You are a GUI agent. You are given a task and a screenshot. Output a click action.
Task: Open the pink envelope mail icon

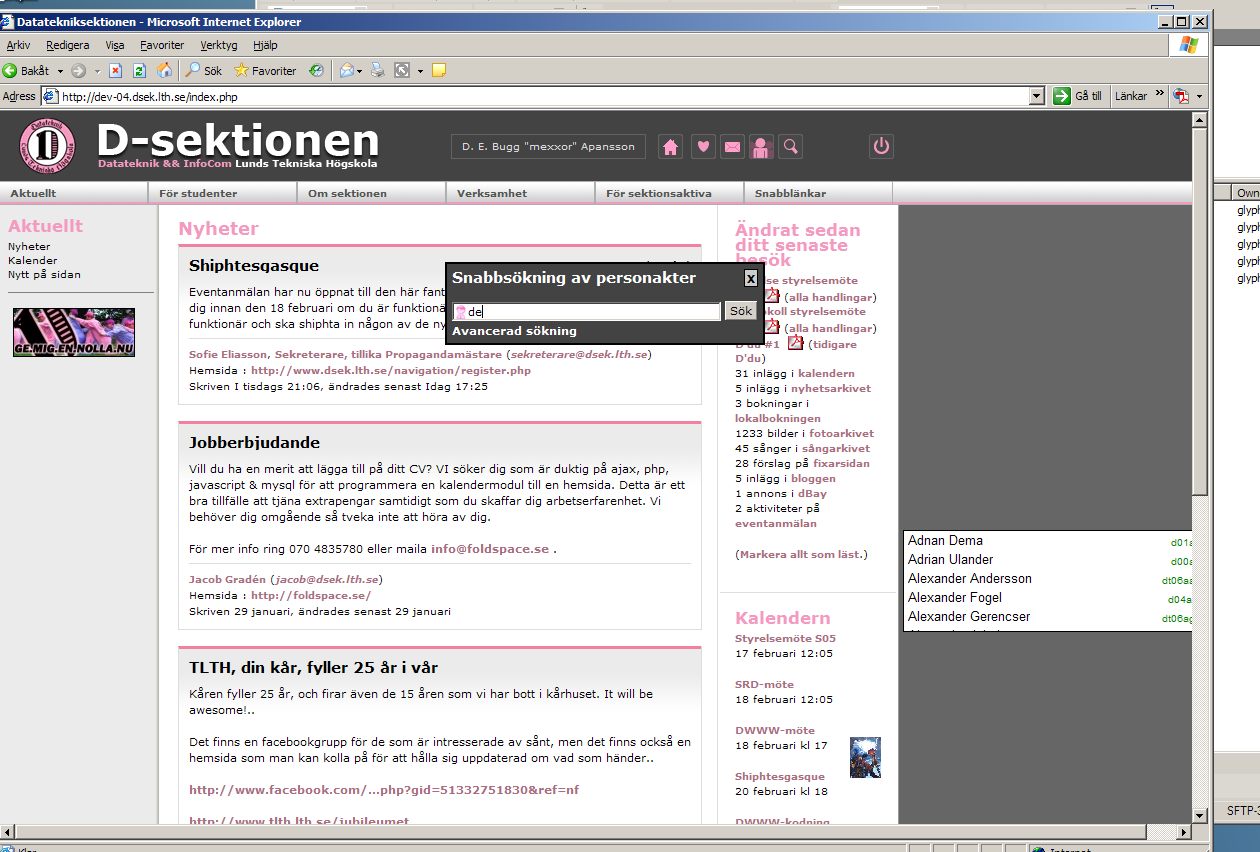coord(732,147)
